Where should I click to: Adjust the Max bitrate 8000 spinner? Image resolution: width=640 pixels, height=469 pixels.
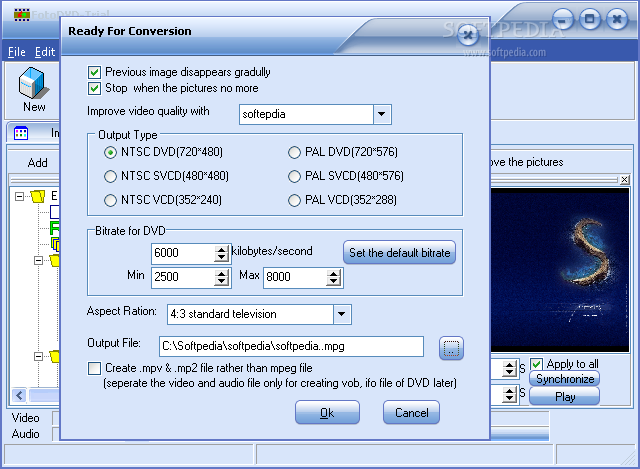click(x=333, y=278)
